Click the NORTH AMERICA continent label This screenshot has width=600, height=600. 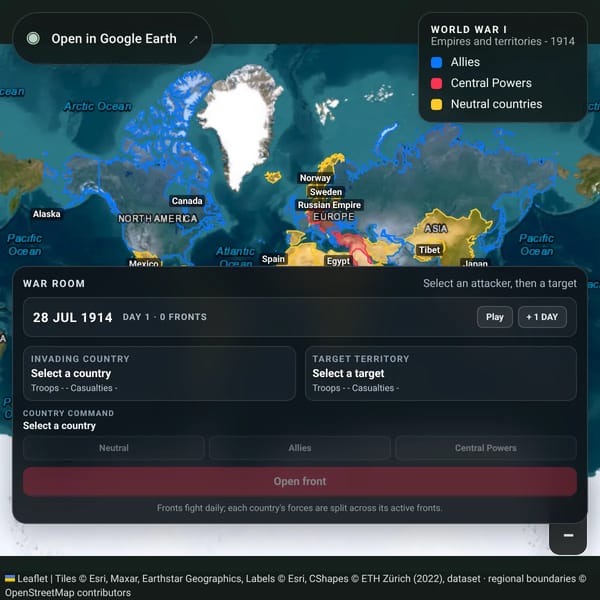158,218
